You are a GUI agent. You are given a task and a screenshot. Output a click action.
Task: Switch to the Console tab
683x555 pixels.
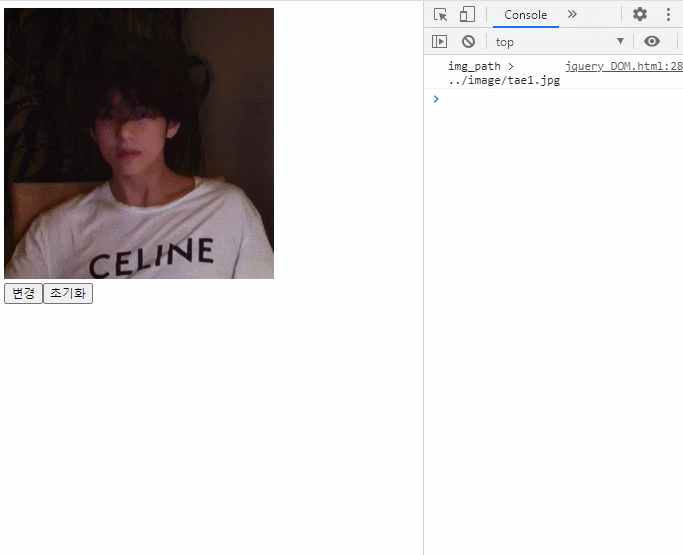point(525,15)
